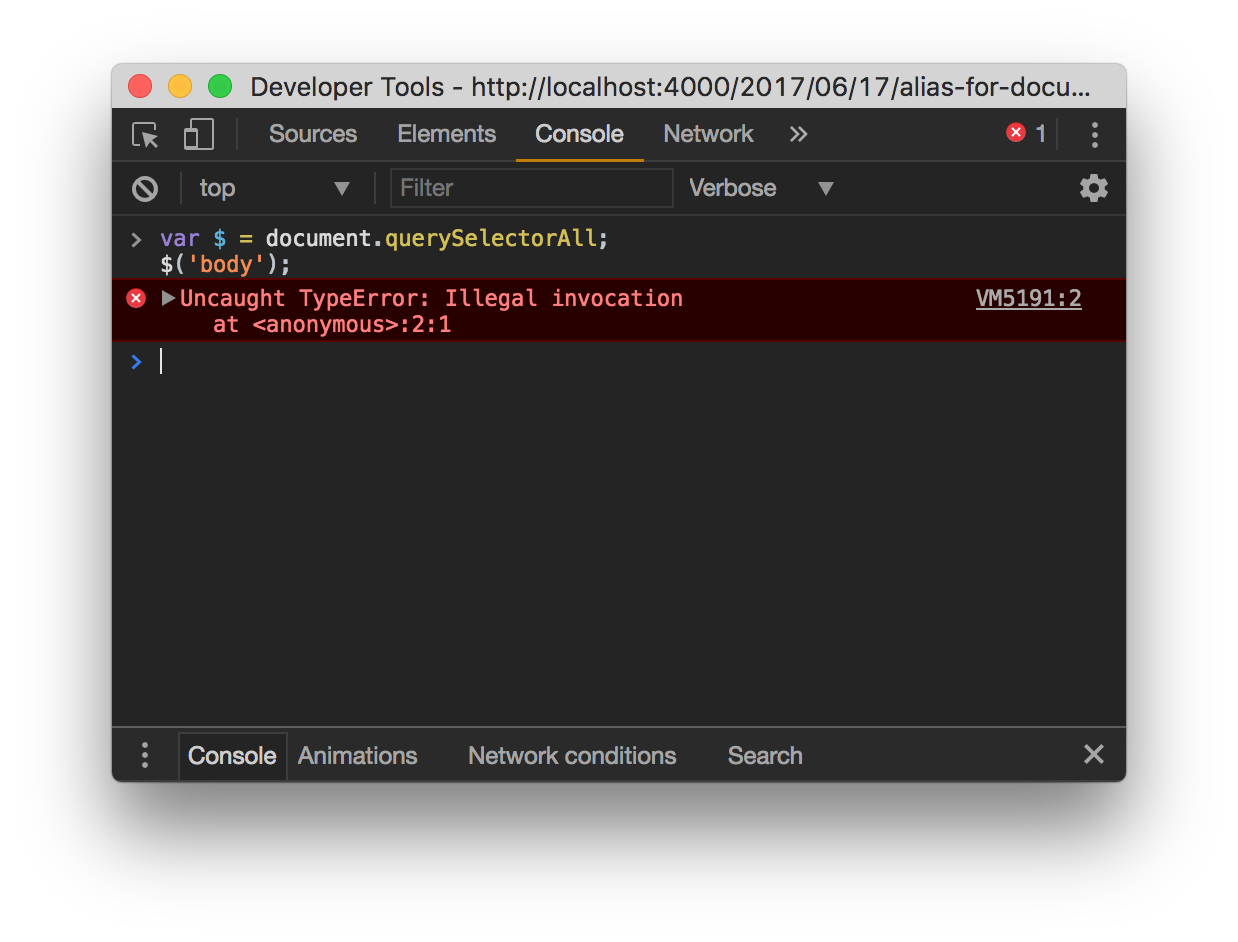The height and width of the screenshot is (942, 1238).
Task: Follow the VM5191:2 source link
Action: point(1028,298)
